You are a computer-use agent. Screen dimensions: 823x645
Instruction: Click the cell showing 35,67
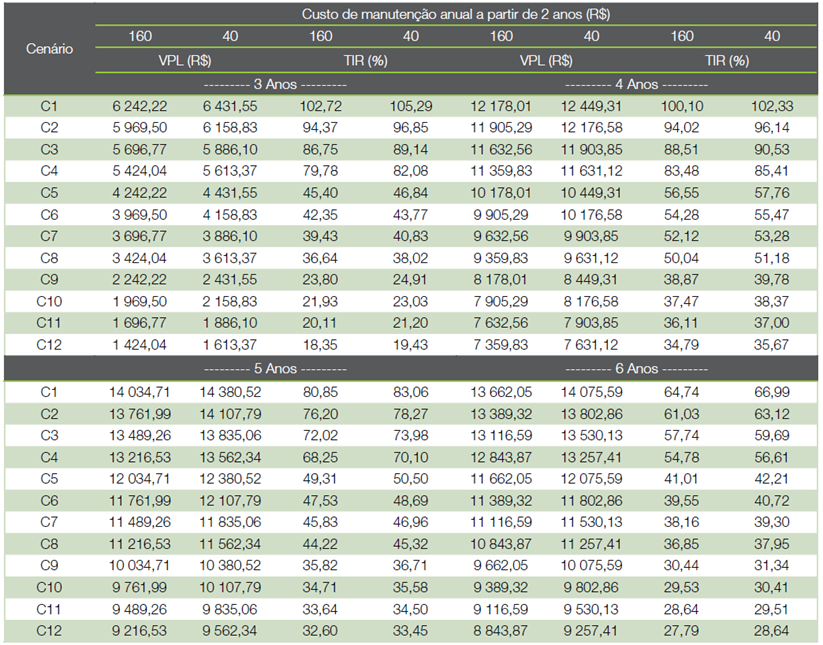click(772, 345)
